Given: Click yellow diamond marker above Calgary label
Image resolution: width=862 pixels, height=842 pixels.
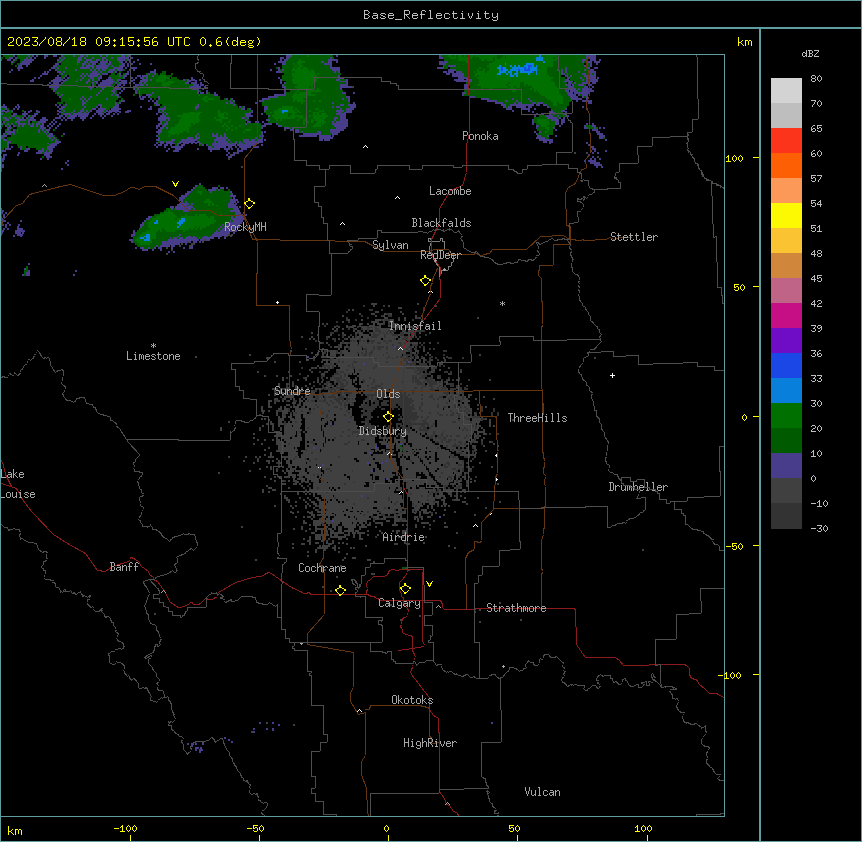Looking at the screenshot, I should tap(405, 589).
